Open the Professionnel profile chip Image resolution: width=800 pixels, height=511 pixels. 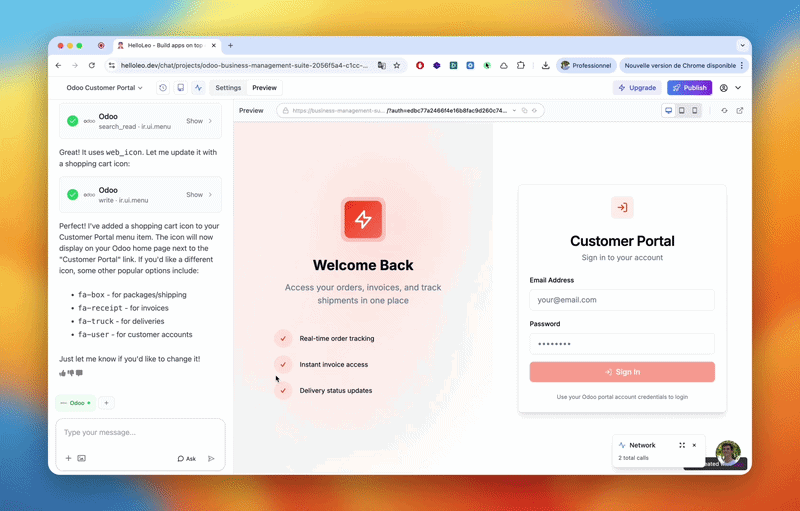(x=586, y=65)
